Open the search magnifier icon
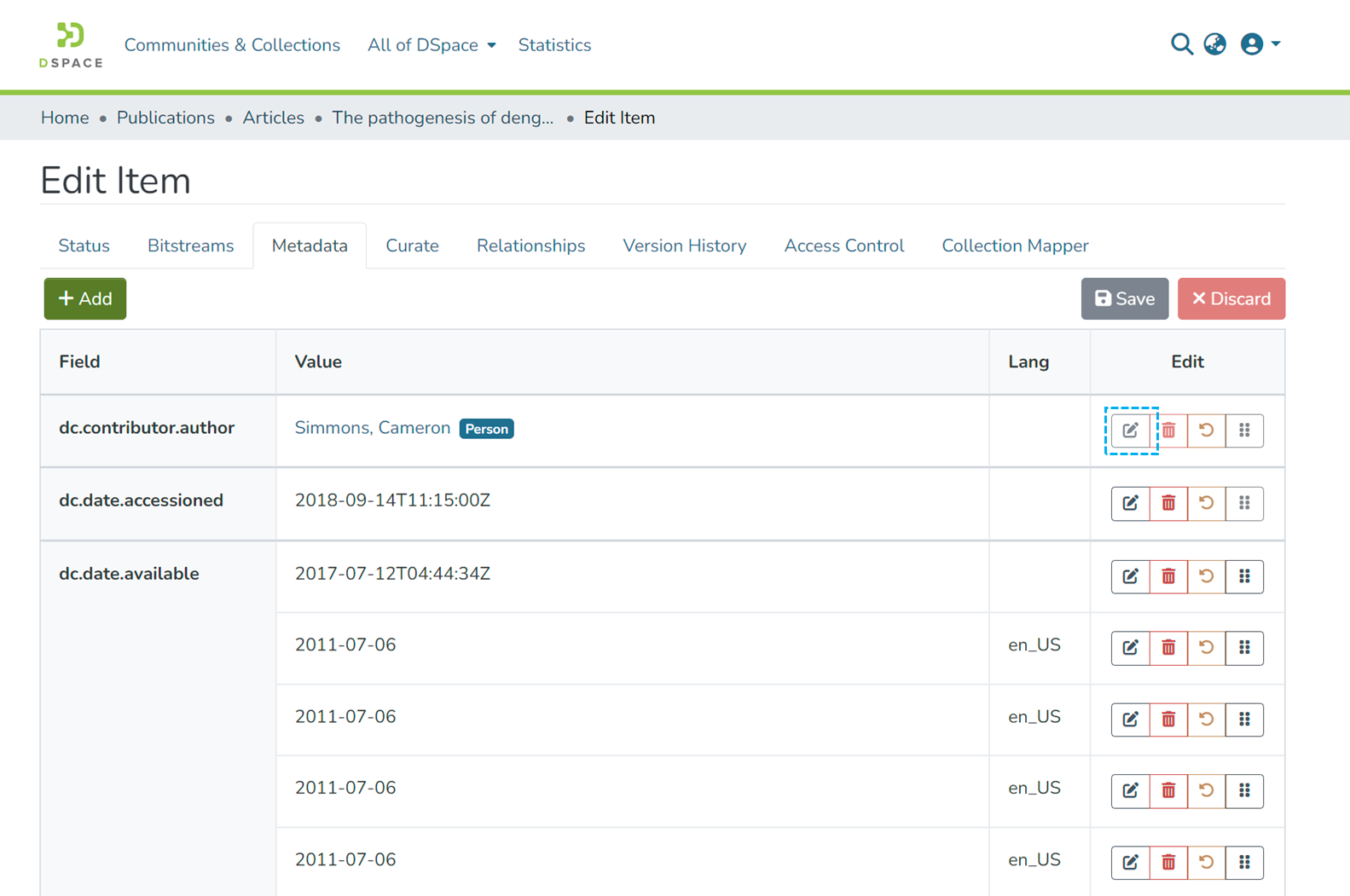This screenshot has height=896, width=1350. pyautogui.click(x=1181, y=44)
